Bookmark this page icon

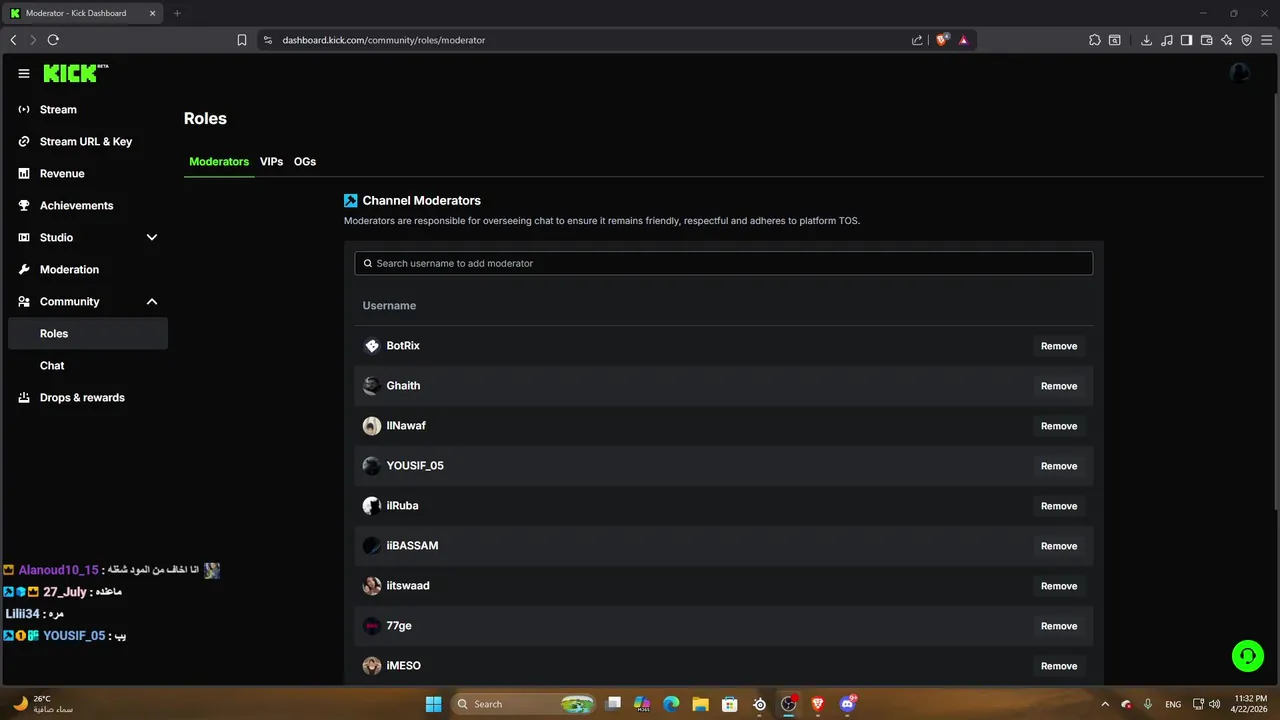[242, 40]
